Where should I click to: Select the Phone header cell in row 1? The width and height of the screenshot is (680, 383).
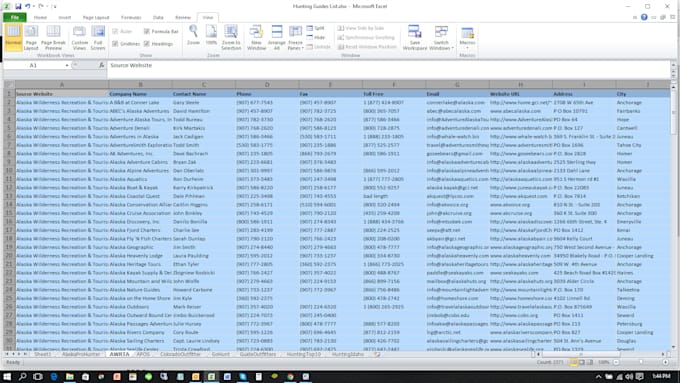click(x=267, y=94)
